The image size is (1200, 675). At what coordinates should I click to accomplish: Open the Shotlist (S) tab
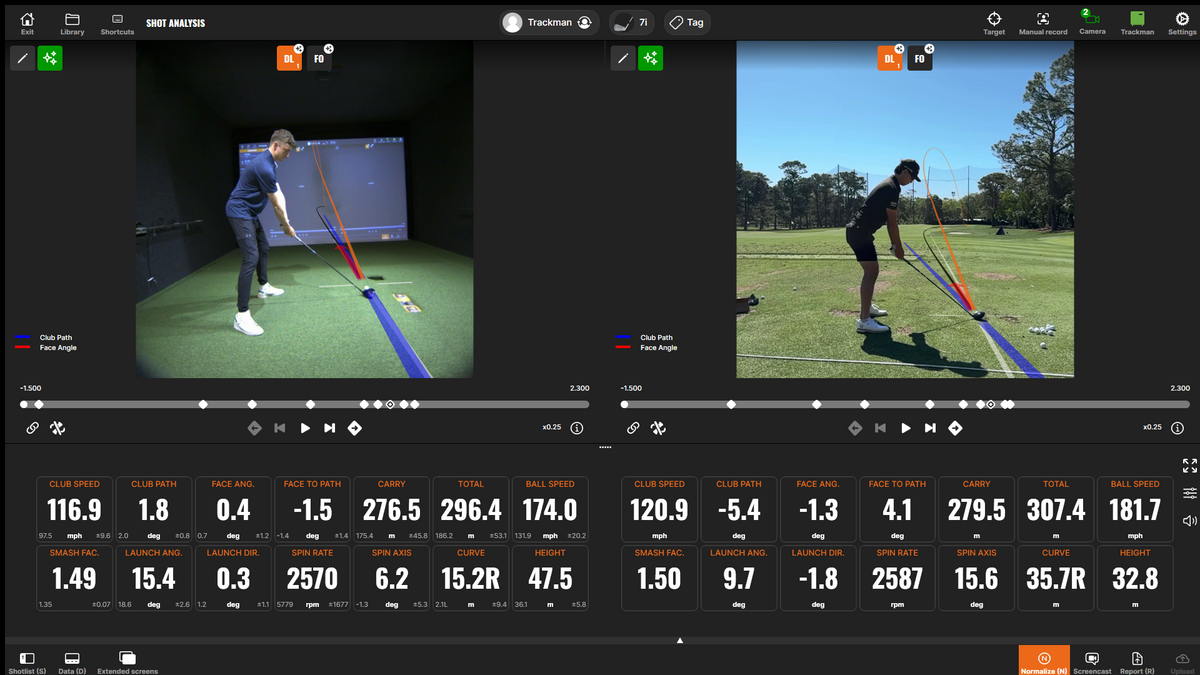click(x=27, y=661)
